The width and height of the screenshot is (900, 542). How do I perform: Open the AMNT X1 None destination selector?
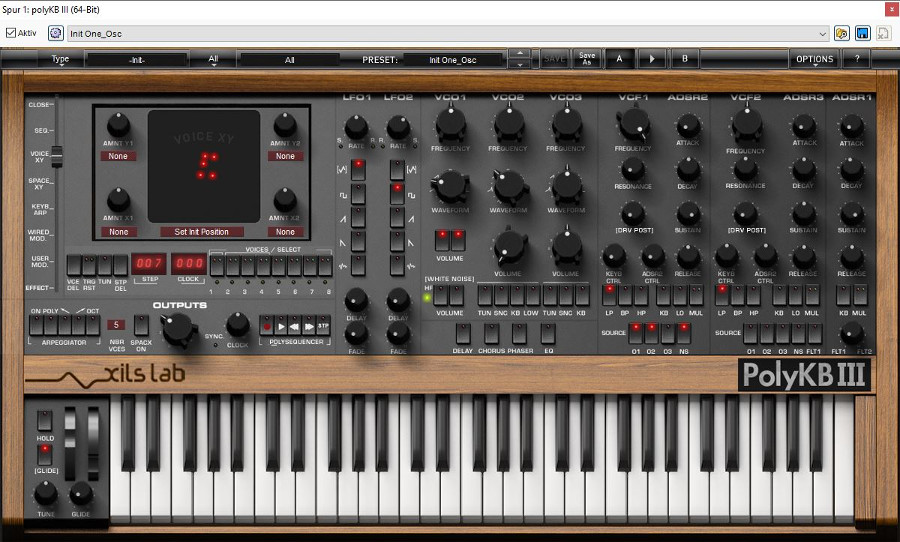click(118, 232)
